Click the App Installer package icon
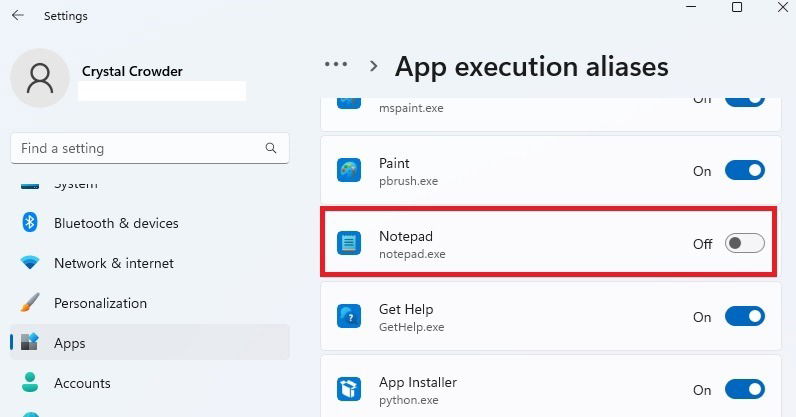This screenshot has height=417, width=796. 349,390
